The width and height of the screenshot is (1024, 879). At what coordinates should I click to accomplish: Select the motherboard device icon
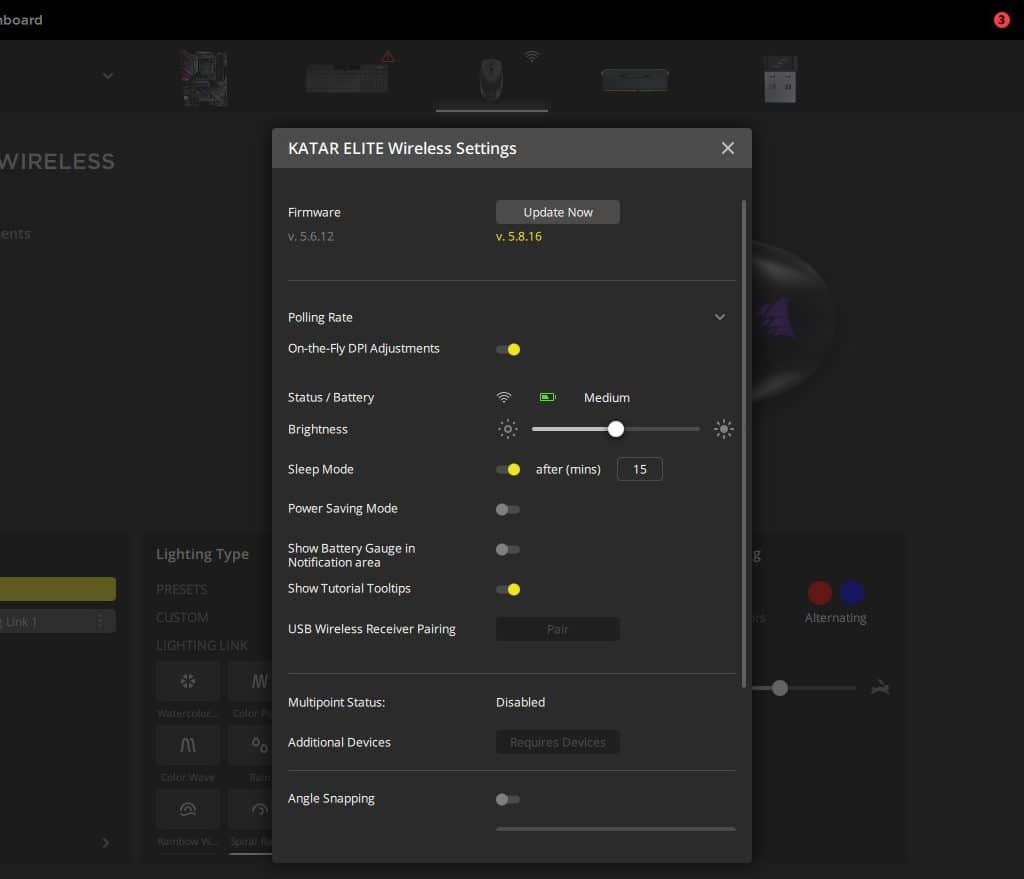(x=204, y=77)
